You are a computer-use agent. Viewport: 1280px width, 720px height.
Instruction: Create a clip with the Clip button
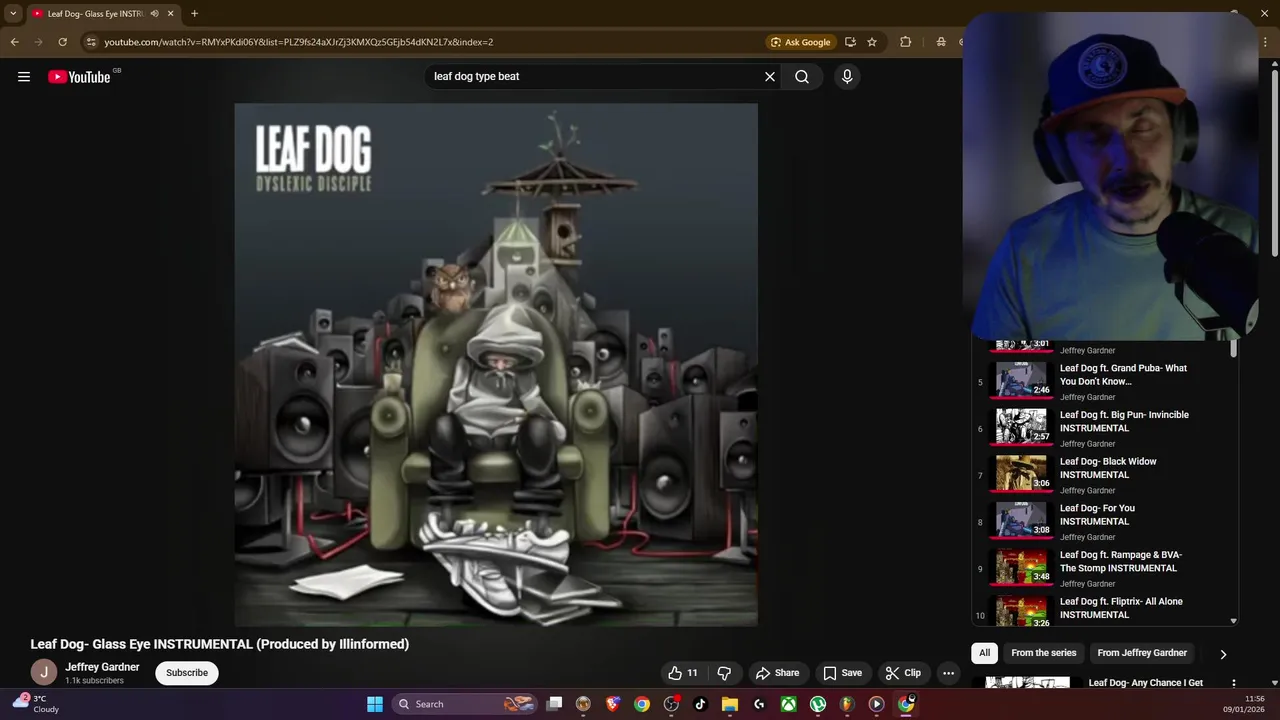903,673
